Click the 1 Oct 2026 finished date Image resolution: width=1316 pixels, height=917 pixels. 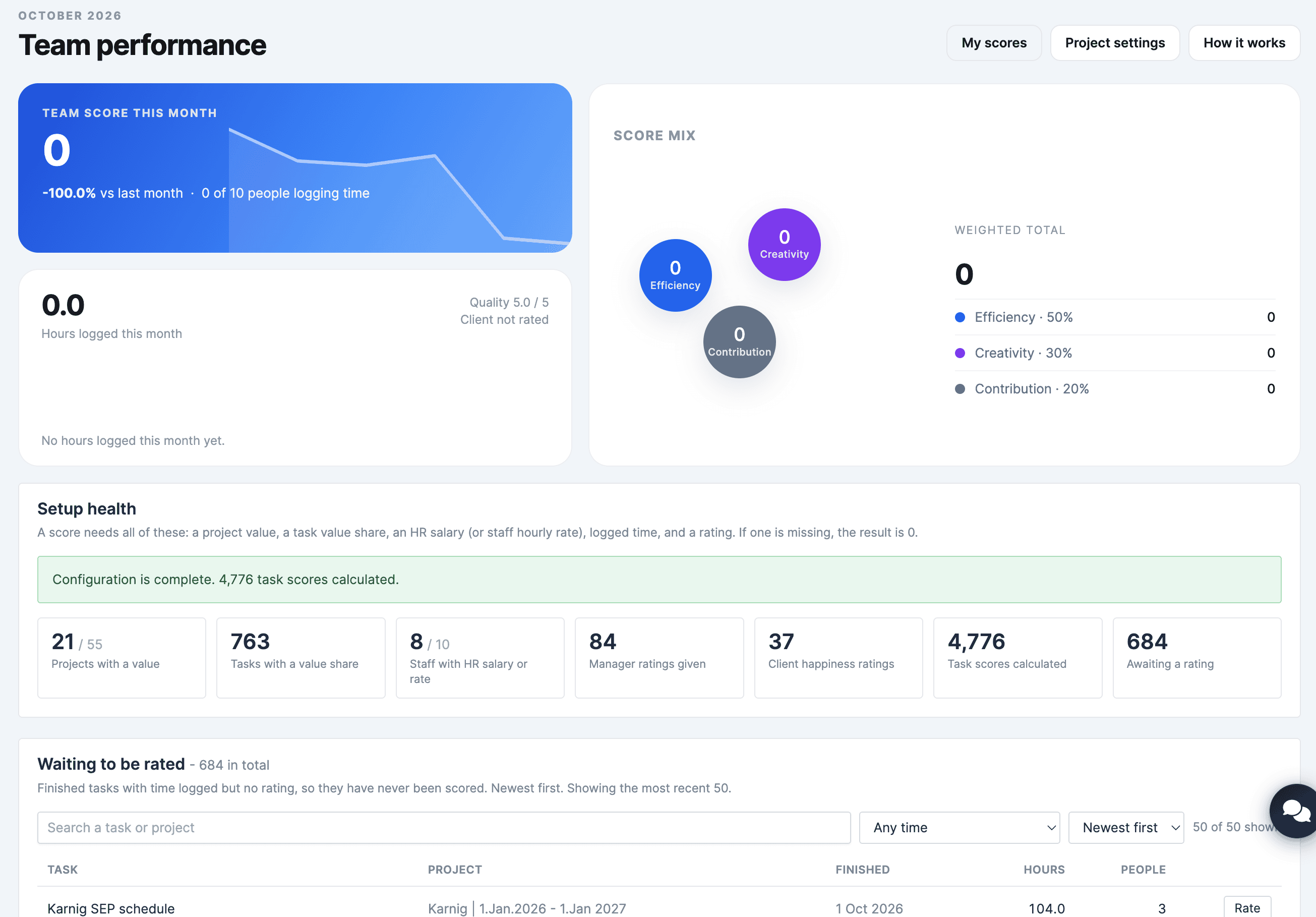(869, 908)
